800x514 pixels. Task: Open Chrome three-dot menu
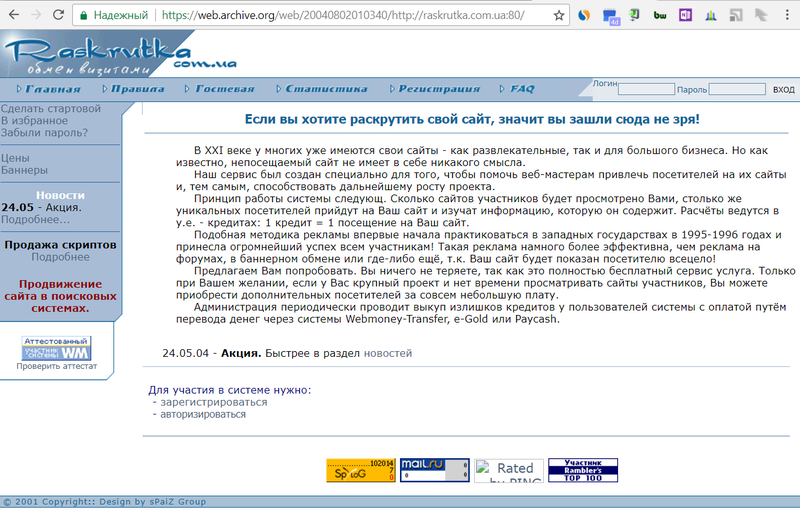787,15
